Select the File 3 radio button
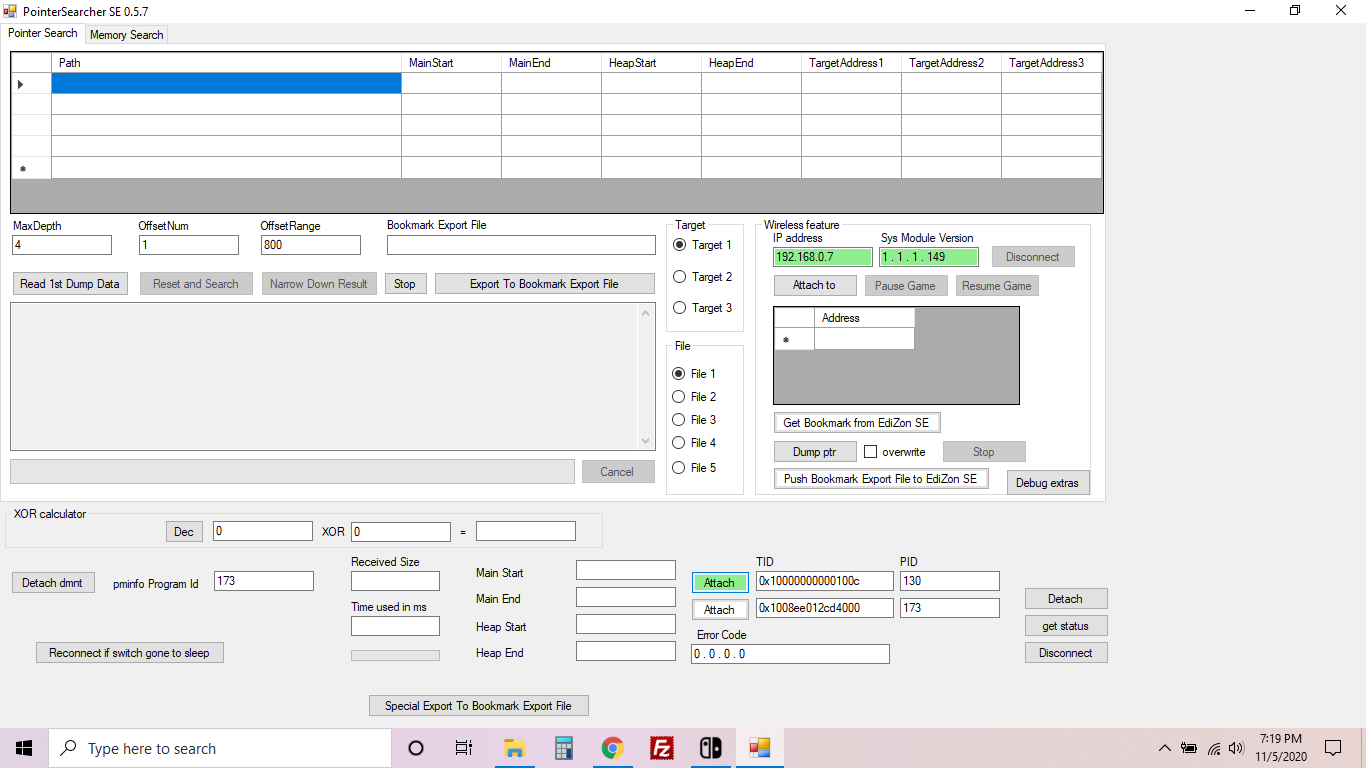The height and width of the screenshot is (768, 1366). coord(679,420)
